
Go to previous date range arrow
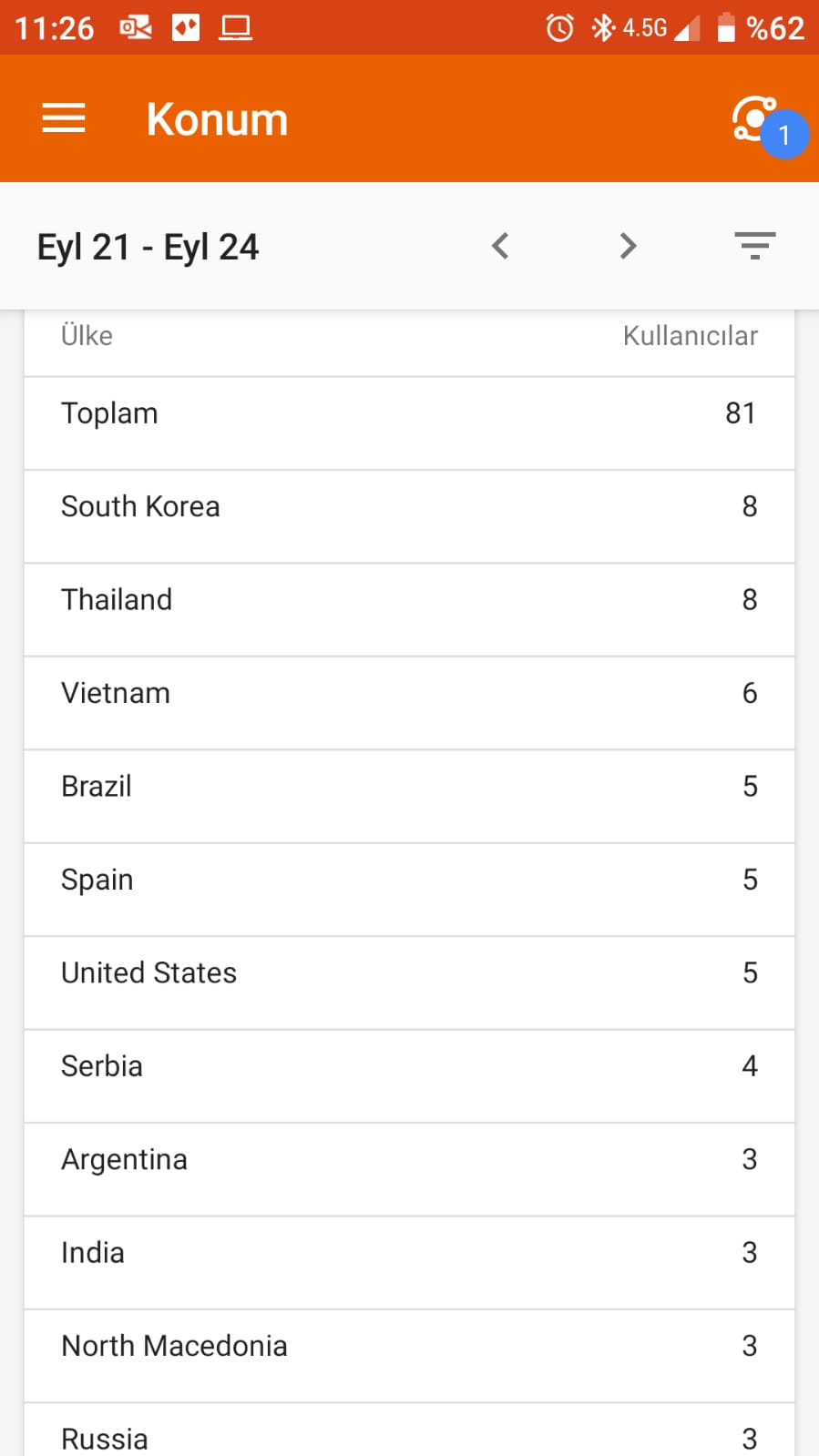[500, 246]
